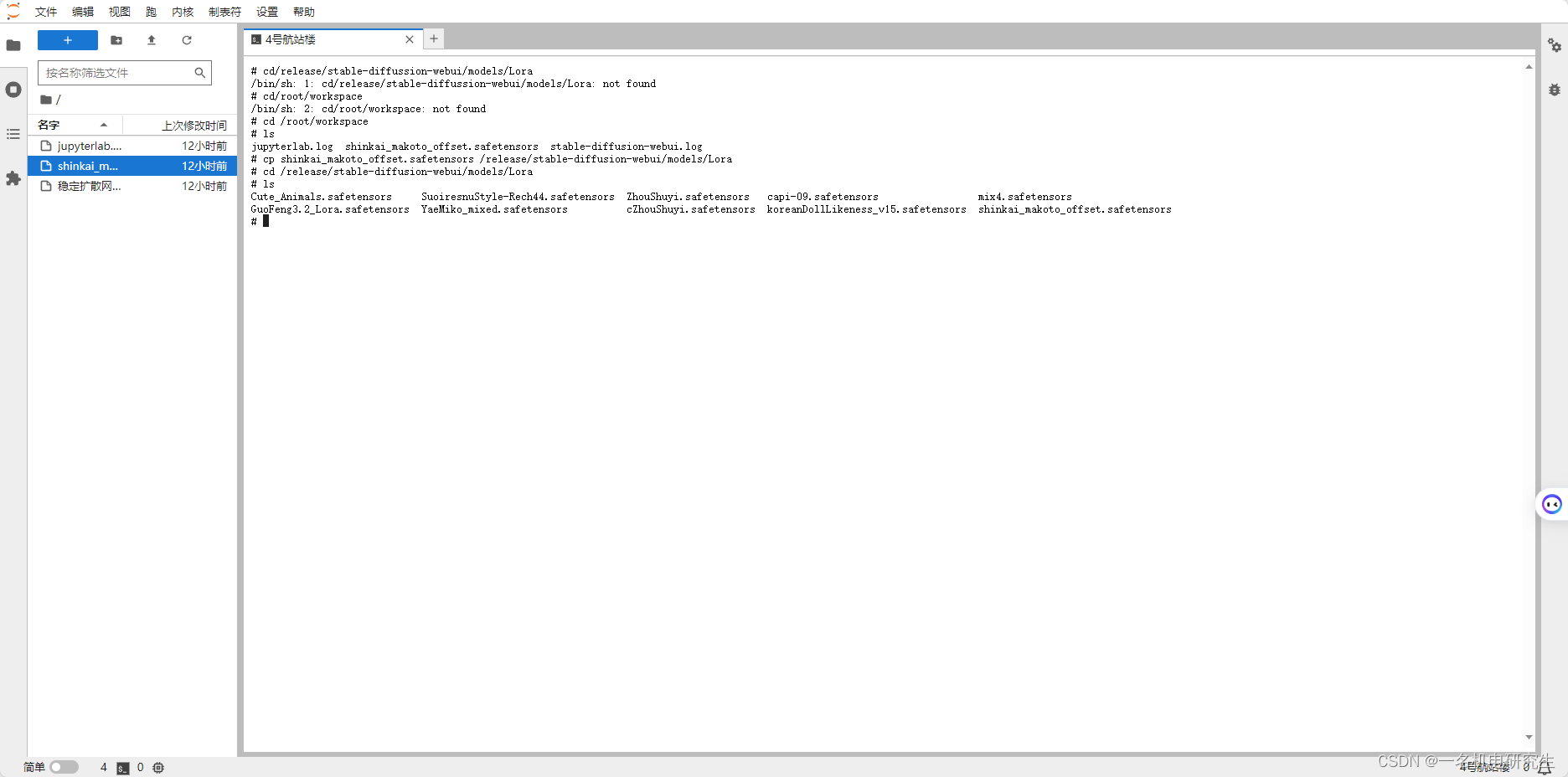Open the running terminals and kernels panel
This screenshot has height=777, width=1568.
[13, 90]
